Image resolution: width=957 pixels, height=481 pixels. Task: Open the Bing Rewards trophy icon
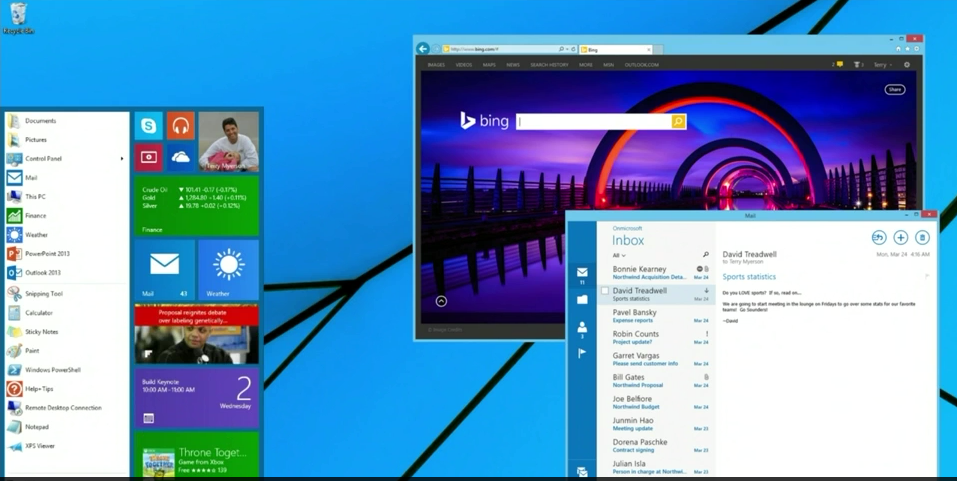pos(859,64)
